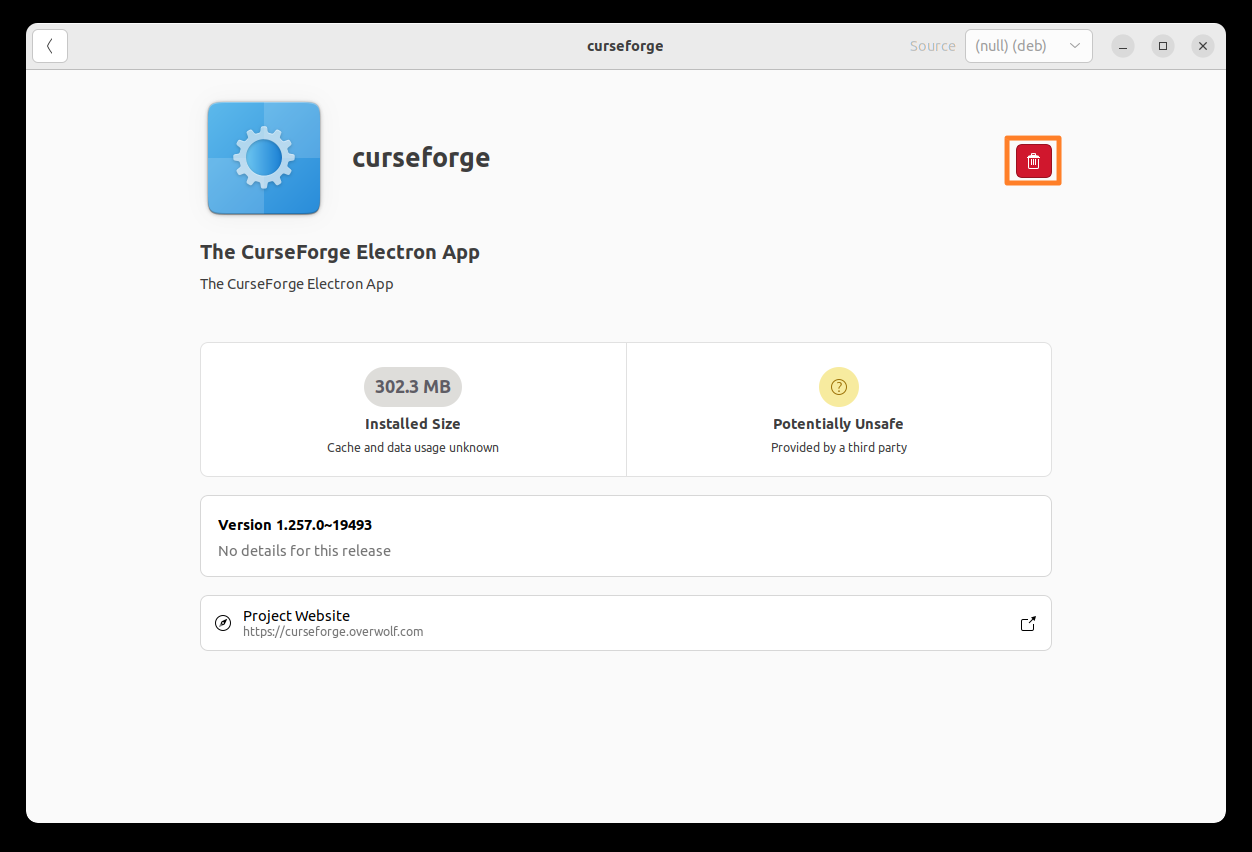Open the Installed Size tile
1252x852 pixels.
tap(413, 410)
